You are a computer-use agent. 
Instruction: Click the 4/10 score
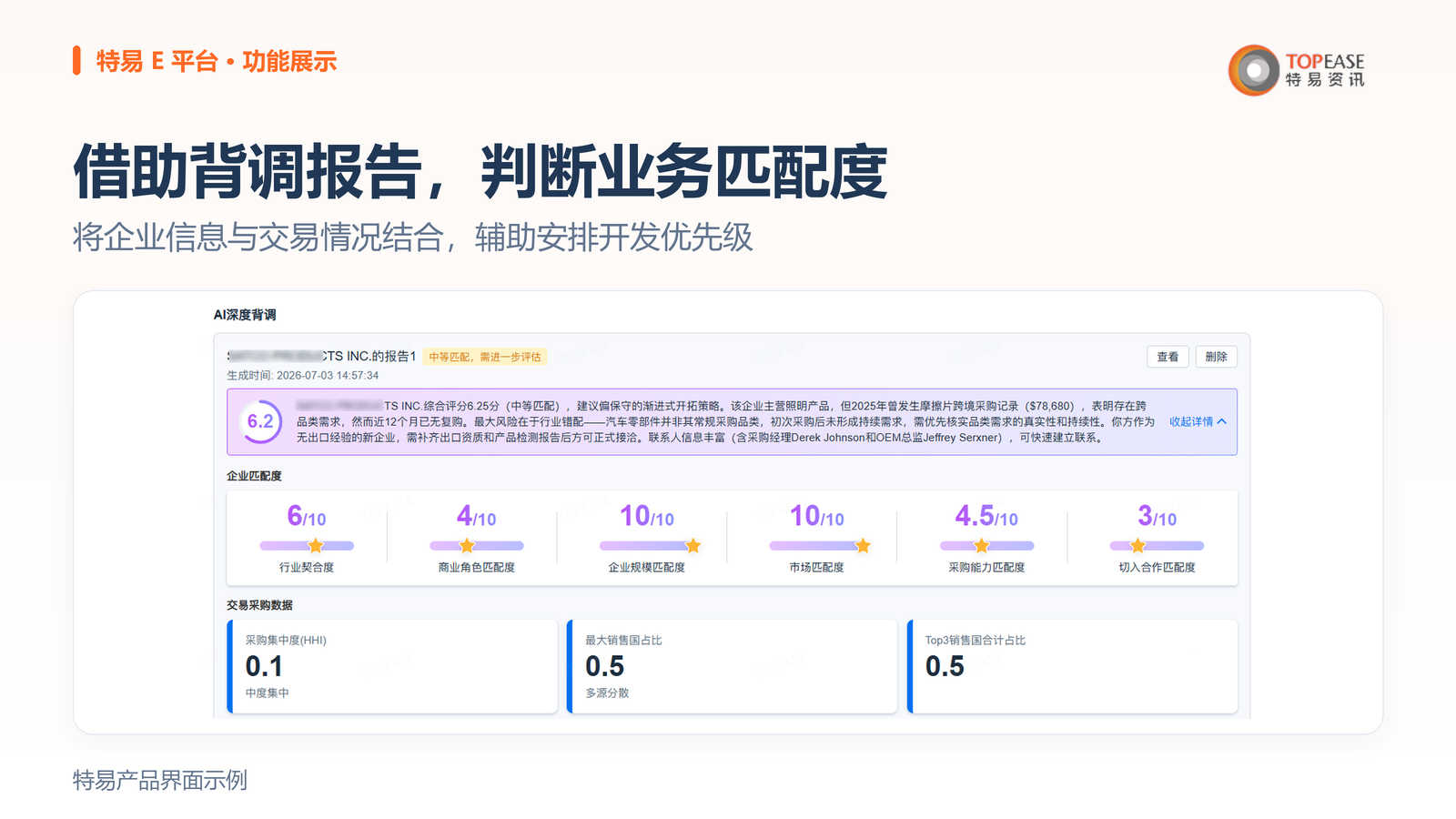[x=477, y=516]
